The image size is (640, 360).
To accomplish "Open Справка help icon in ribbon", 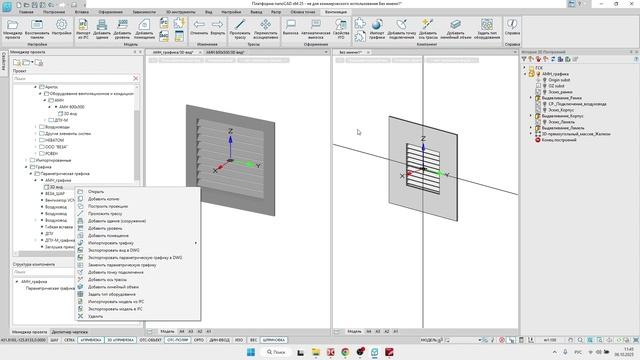I will tap(512, 28).
